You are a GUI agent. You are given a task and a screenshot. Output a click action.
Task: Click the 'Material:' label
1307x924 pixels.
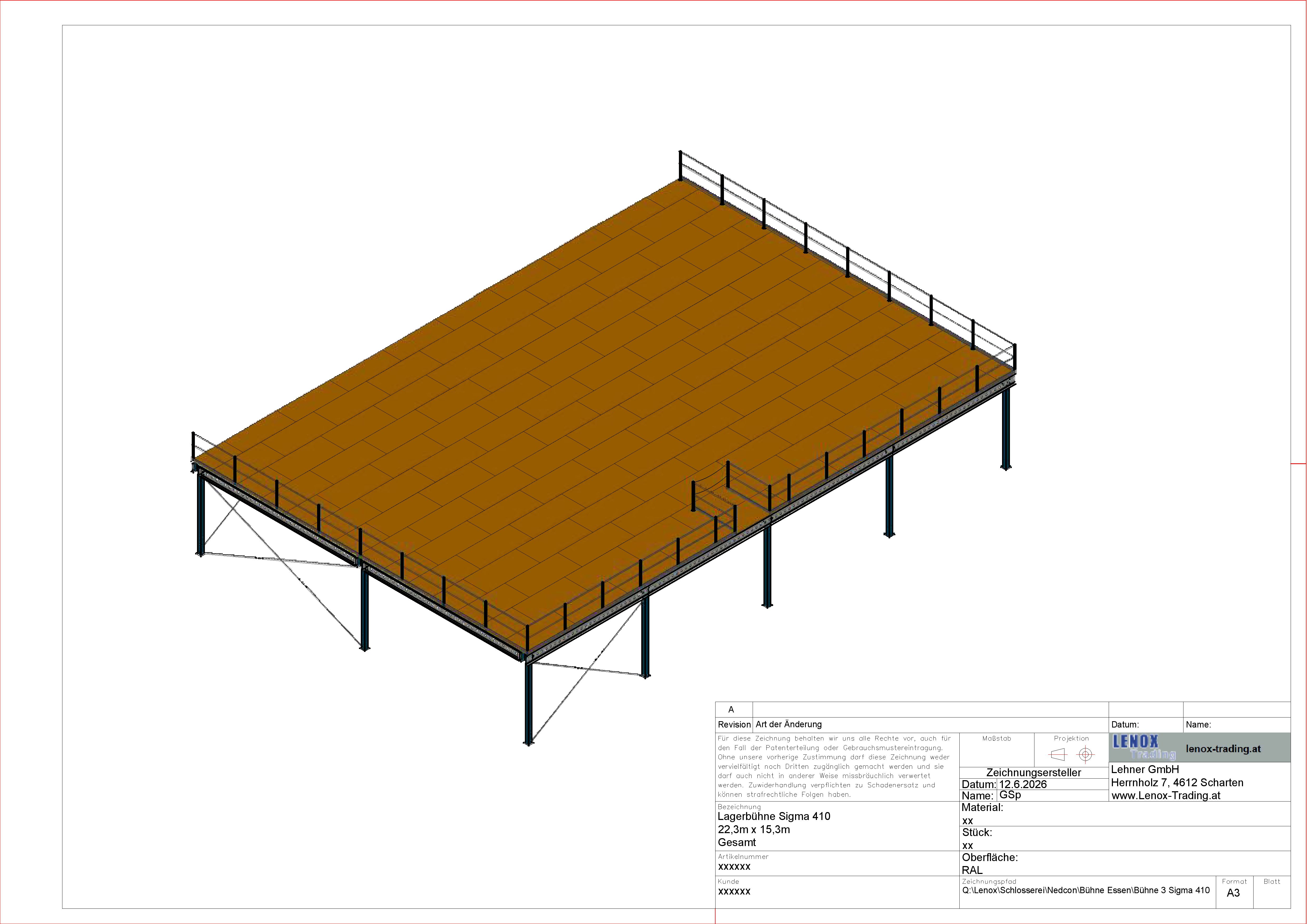tap(982, 807)
